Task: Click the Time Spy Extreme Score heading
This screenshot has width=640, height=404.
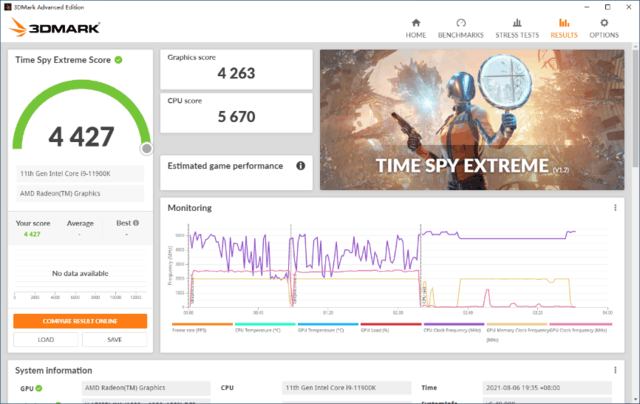Action: coord(63,60)
